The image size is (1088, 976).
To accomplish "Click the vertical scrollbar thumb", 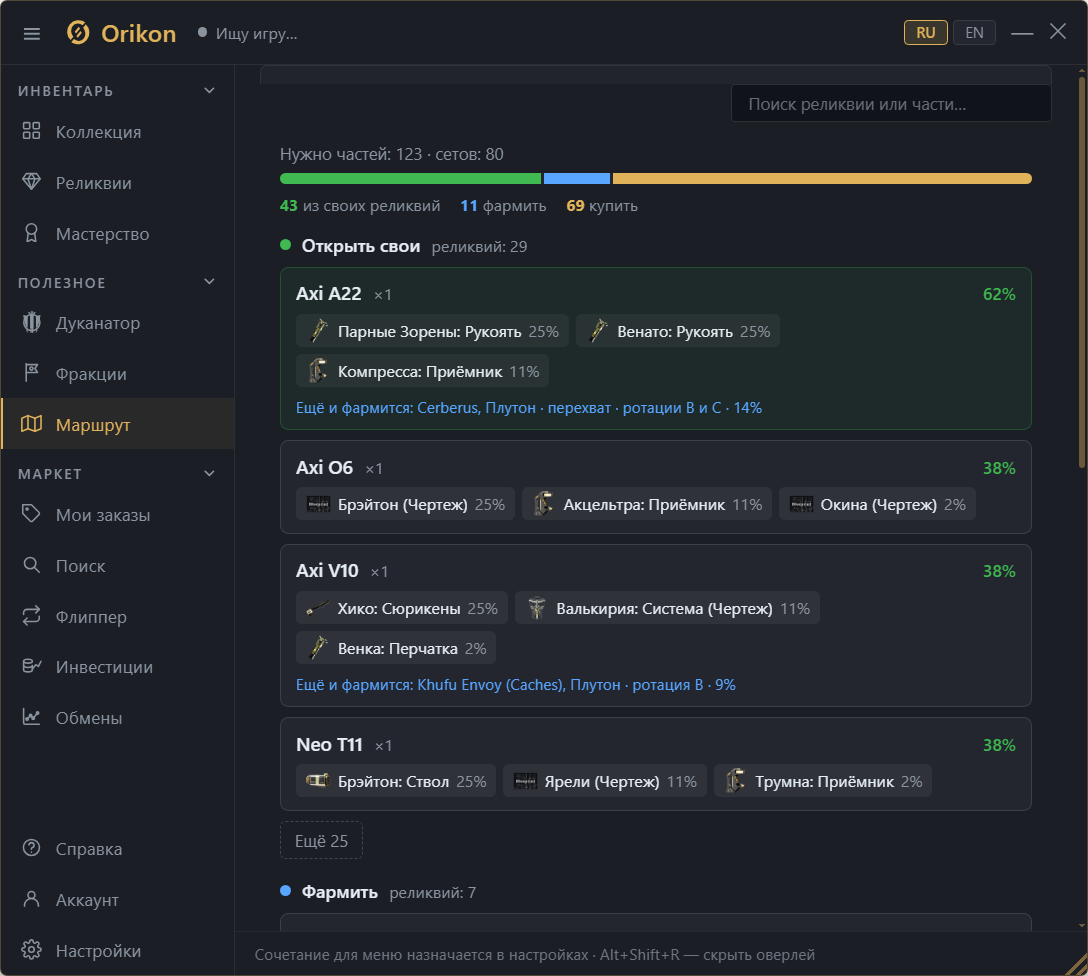I will (1082, 271).
